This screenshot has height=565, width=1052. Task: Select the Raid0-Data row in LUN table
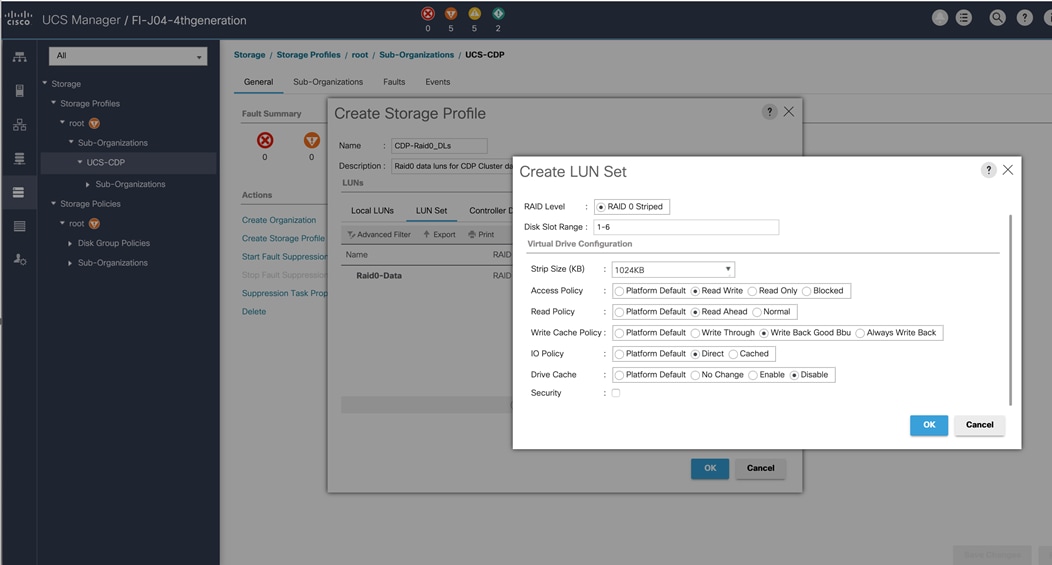coord(427,276)
